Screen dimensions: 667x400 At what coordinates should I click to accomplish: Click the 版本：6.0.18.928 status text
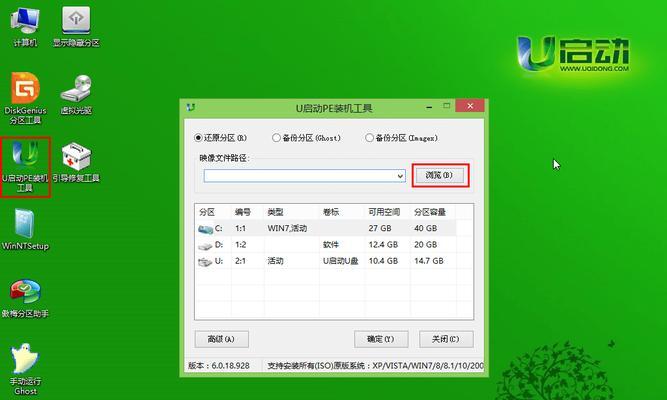click(x=219, y=366)
